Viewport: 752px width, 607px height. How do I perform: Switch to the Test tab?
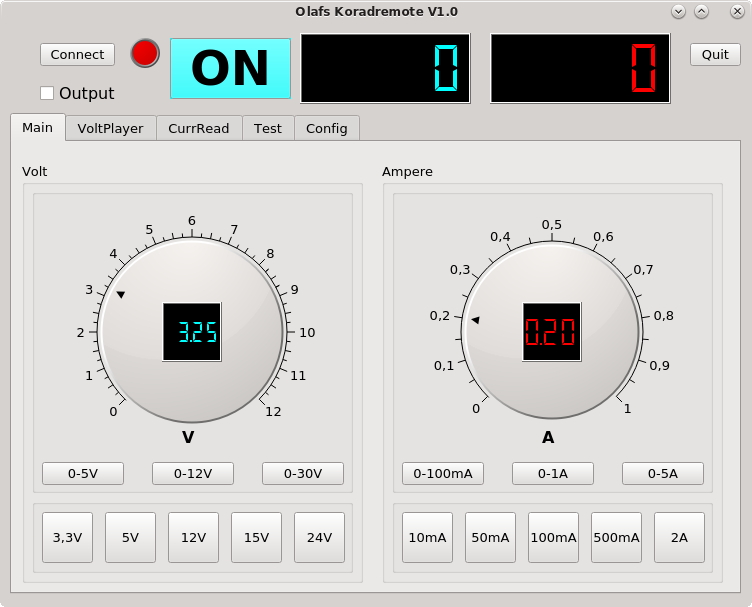pyautogui.click(x=268, y=128)
